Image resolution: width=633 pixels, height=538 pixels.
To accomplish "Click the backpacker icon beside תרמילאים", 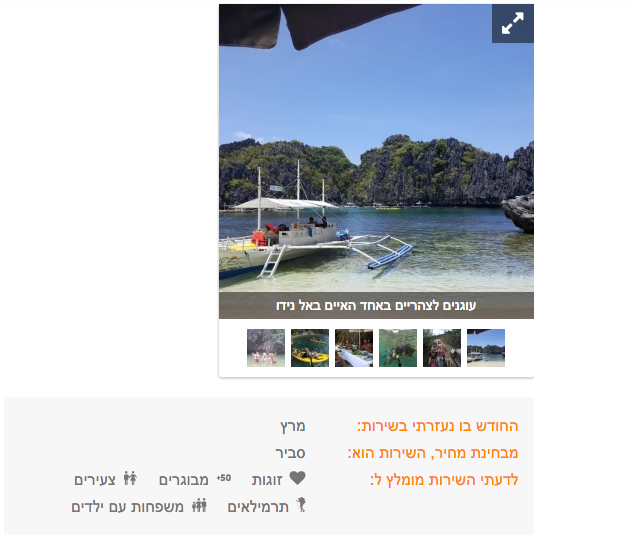I will coord(301,505).
